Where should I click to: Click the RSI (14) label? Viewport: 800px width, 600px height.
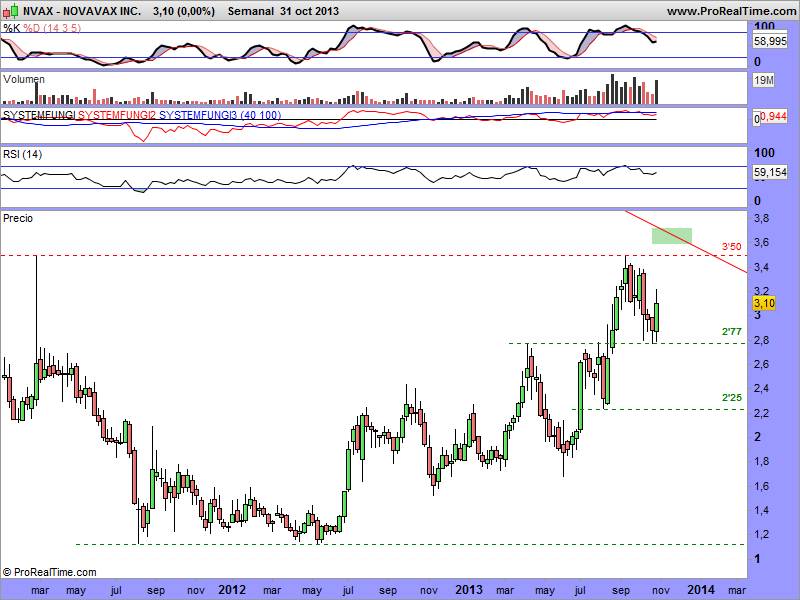click(22, 154)
